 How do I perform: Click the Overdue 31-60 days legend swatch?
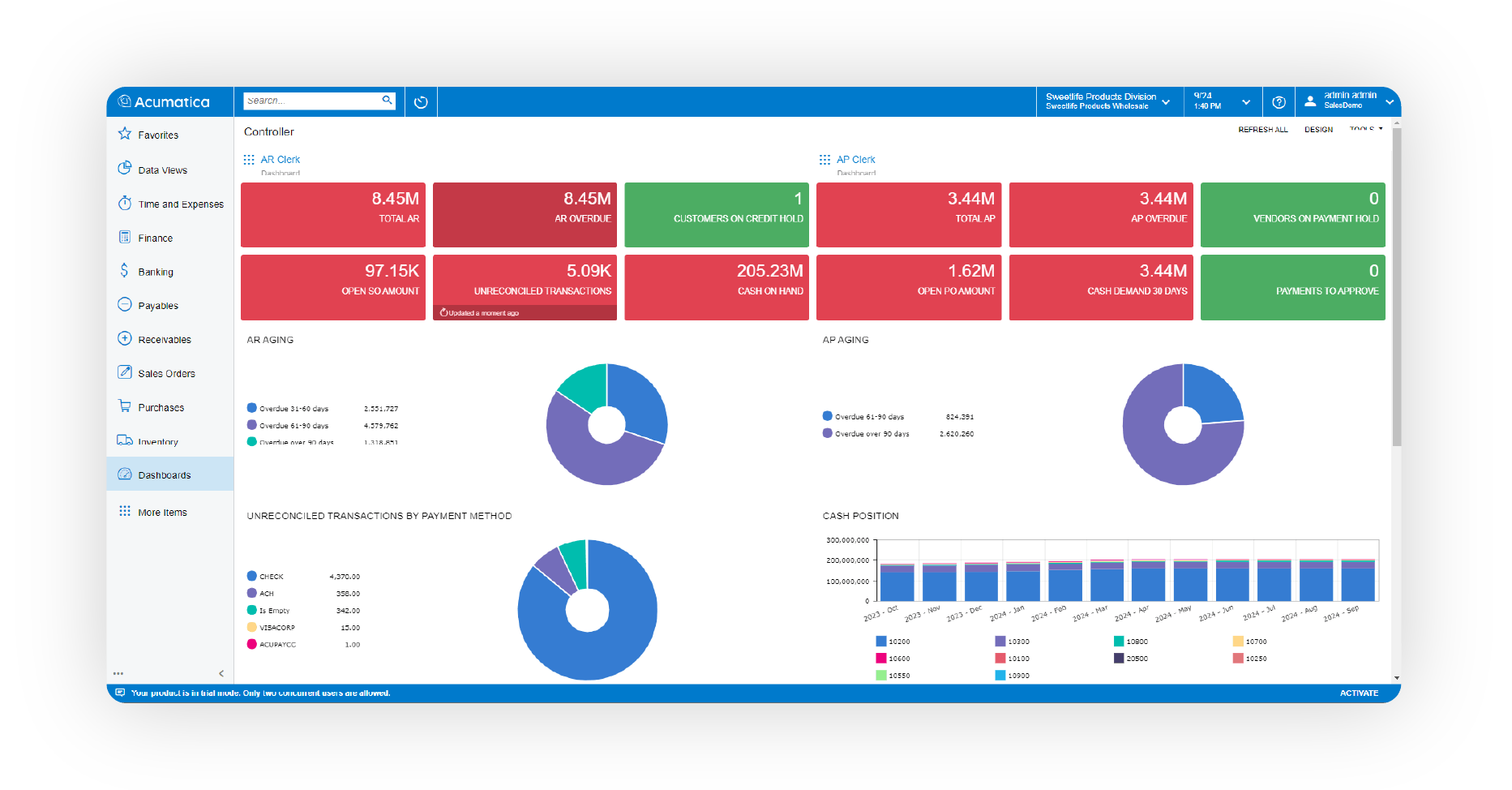pos(252,408)
